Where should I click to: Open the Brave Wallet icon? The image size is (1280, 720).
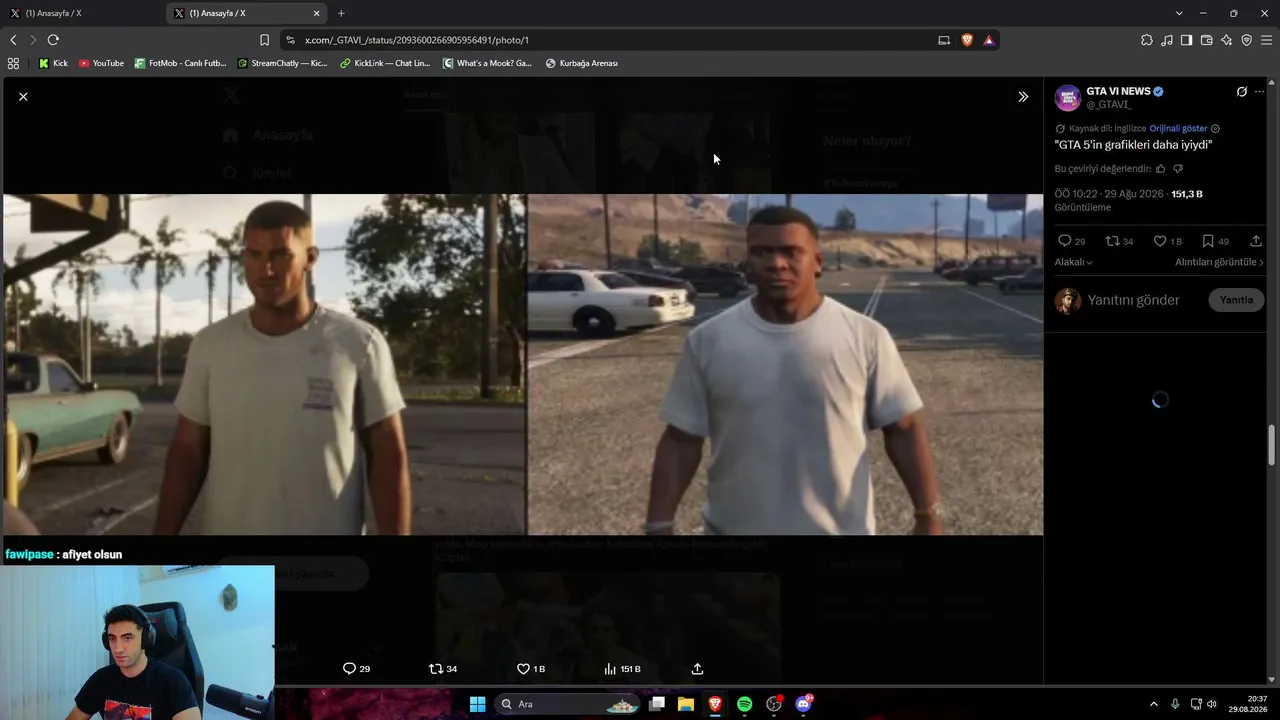click(1206, 40)
